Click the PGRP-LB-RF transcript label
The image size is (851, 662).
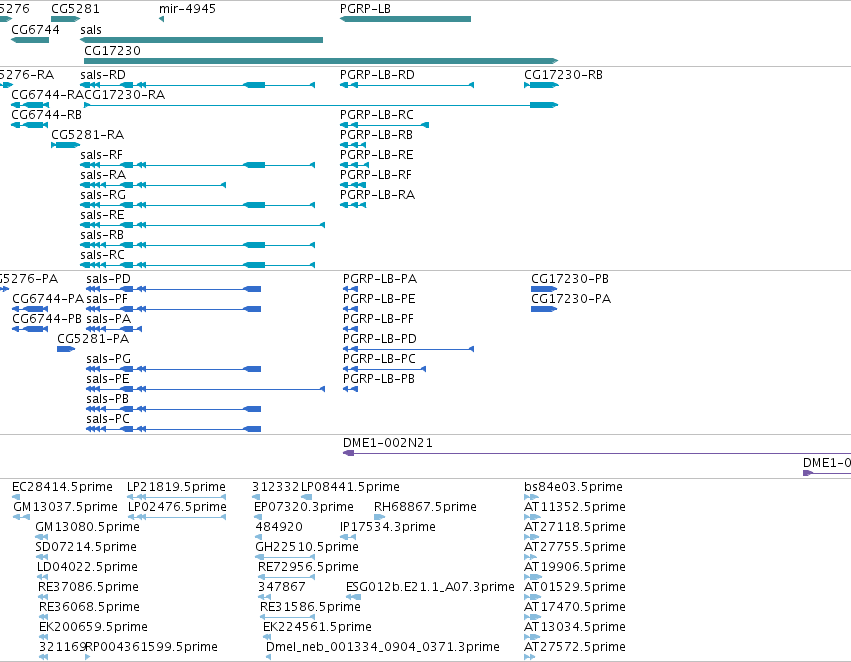(376, 175)
